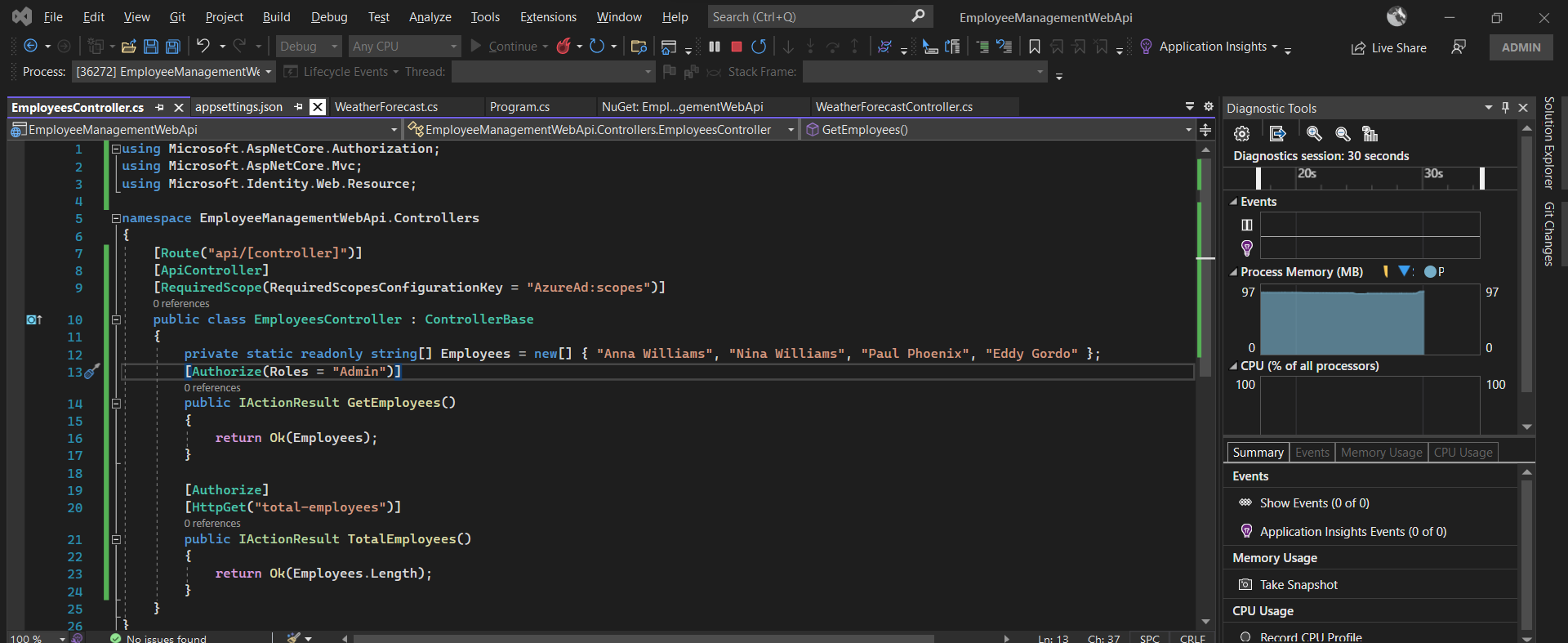Pin the Diagnostic Tools panel
Screen dimensions: 1568x643
pyautogui.click(x=1505, y=108)
